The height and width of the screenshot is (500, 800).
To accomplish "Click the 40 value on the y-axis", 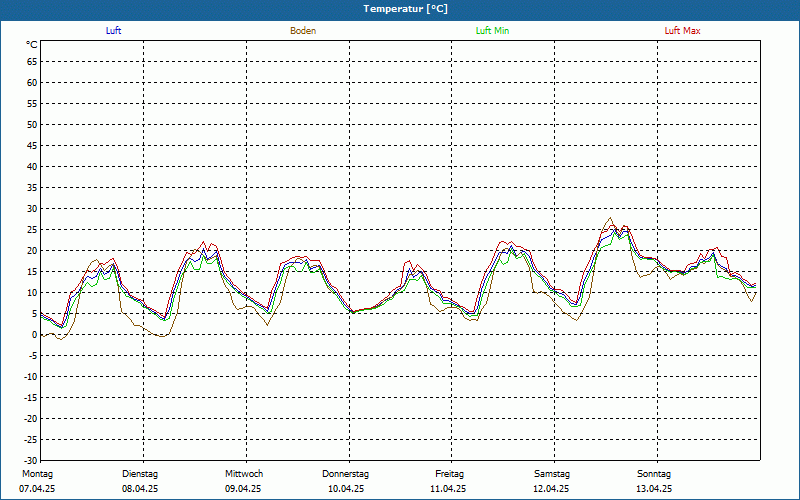I will pos(32,167).
